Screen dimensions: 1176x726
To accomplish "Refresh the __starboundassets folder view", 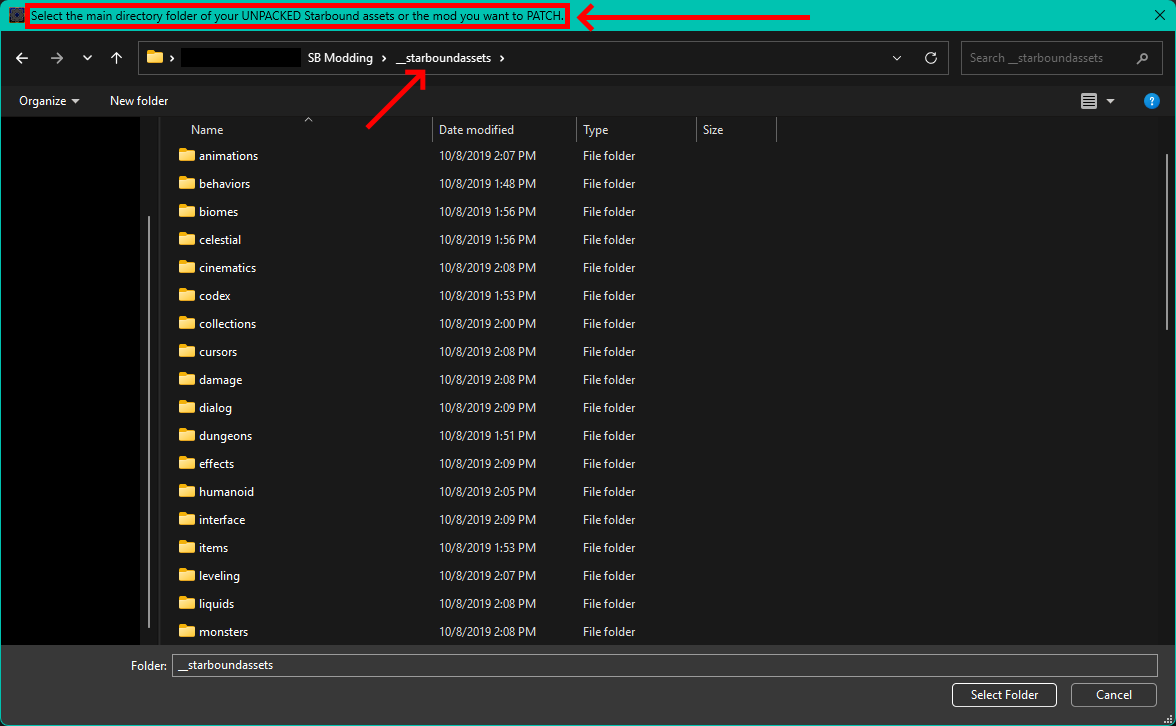I will pyautogui.click(x=931, y=58).
